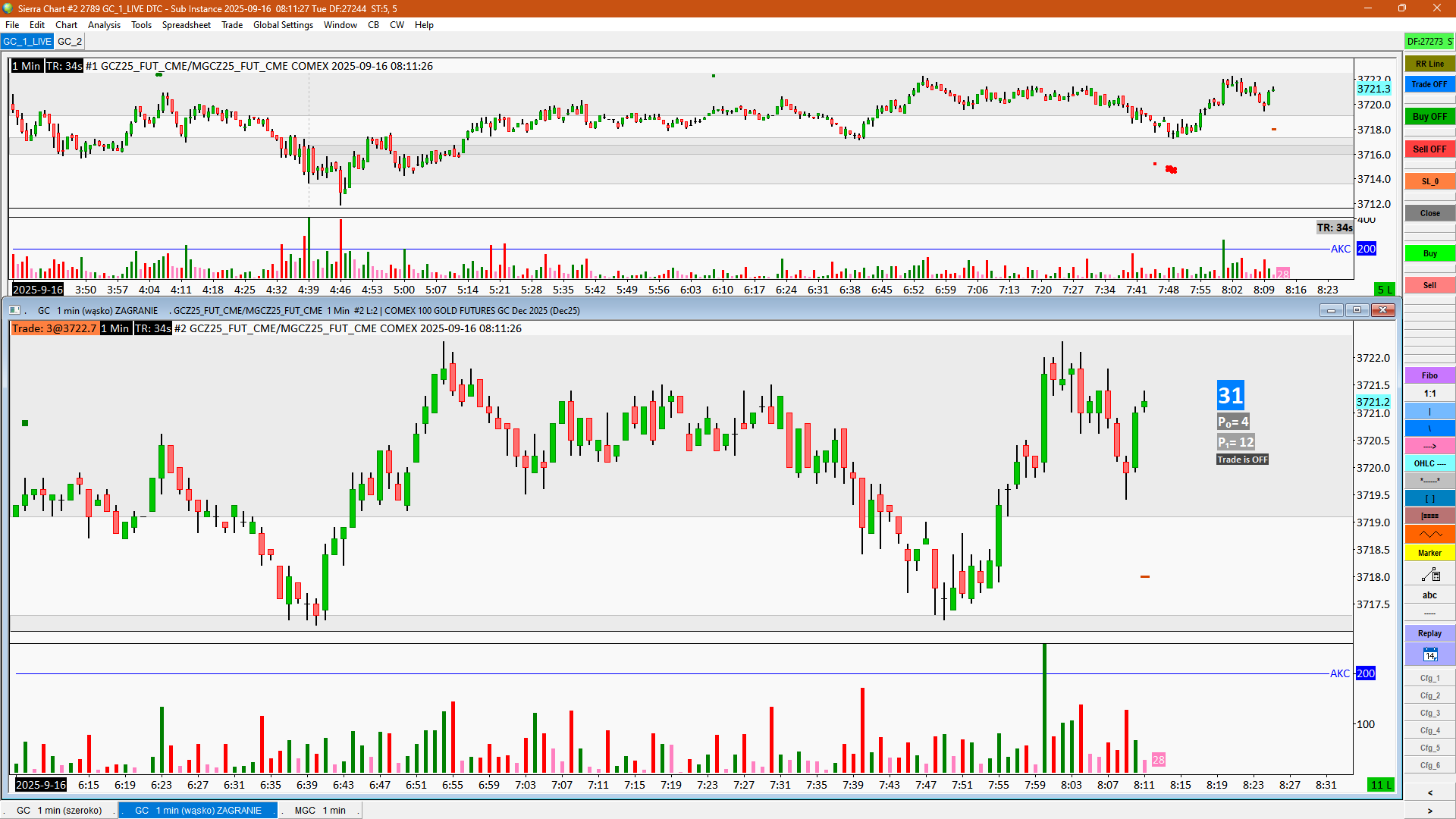Toggle the Buy OFF switch
Image resolution: width=1456 pixels, height=819 pixels.
(x=1429, y=117)
